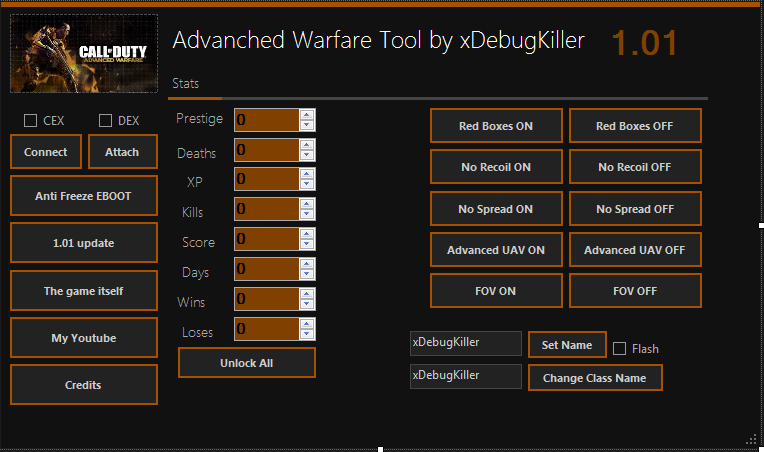Increase Score value with up arrow

tap(306, 235)
